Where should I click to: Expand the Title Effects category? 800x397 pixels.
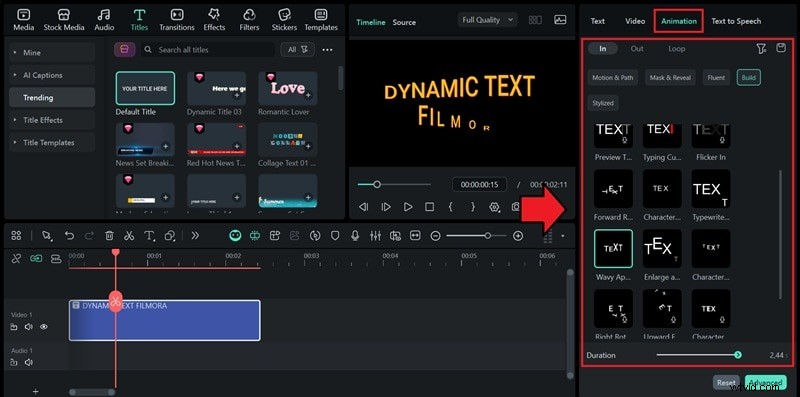[x=52, y=120]
